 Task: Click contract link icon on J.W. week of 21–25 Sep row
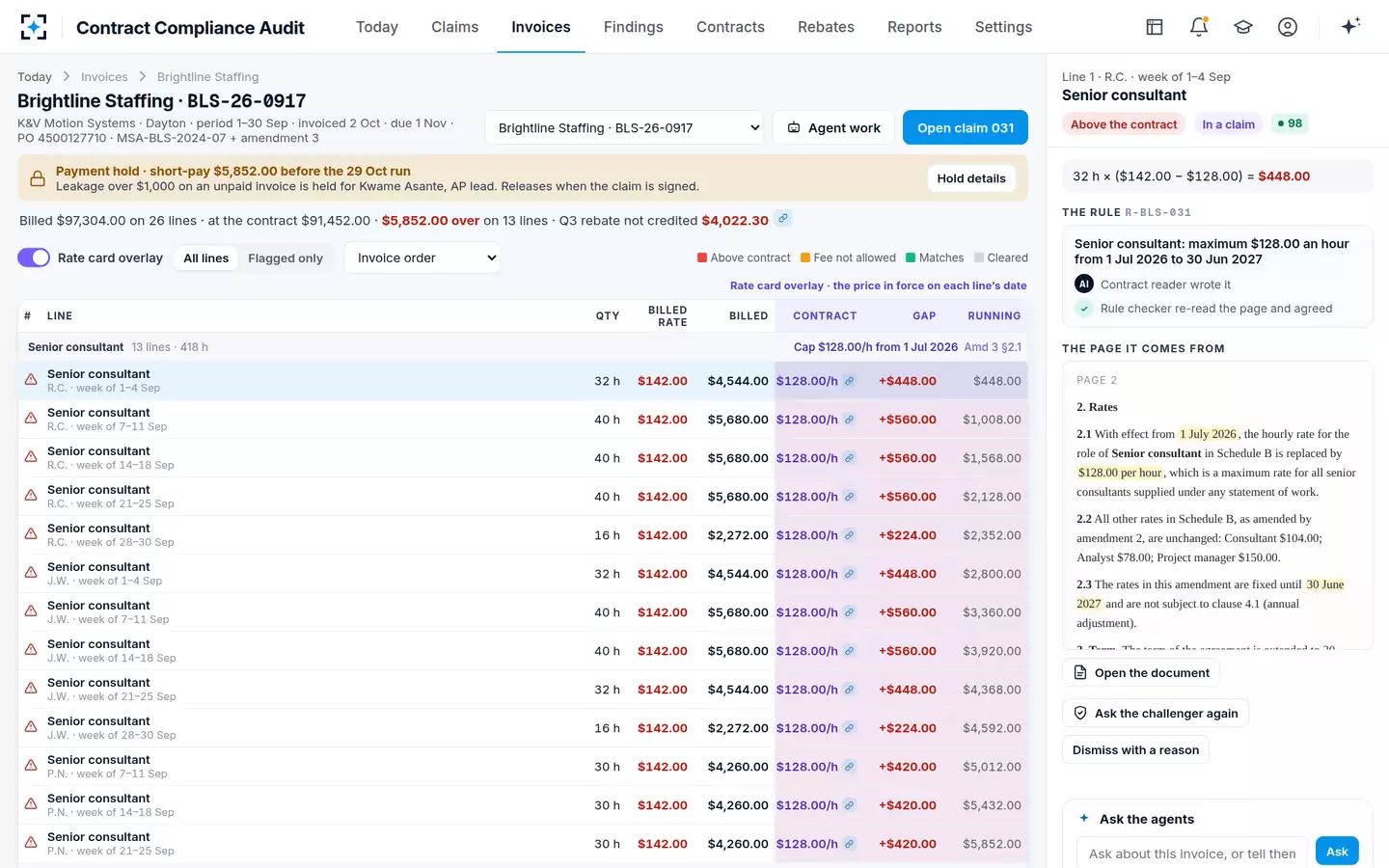pos(849,690)
